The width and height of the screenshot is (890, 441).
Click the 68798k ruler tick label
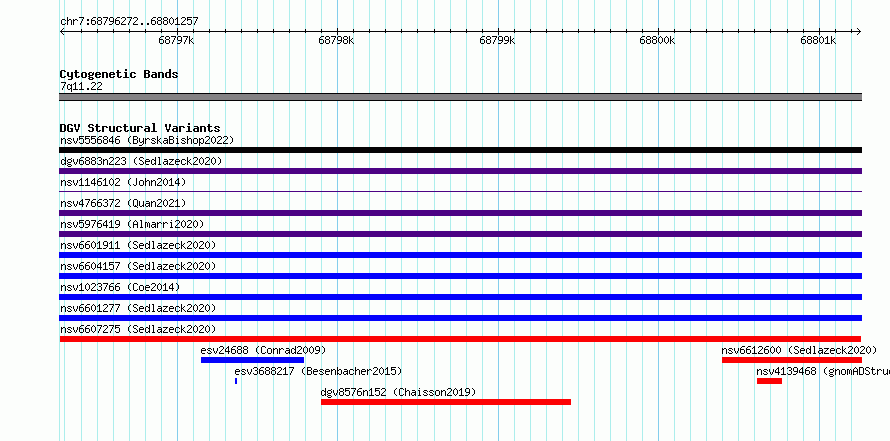coord(337,40)
